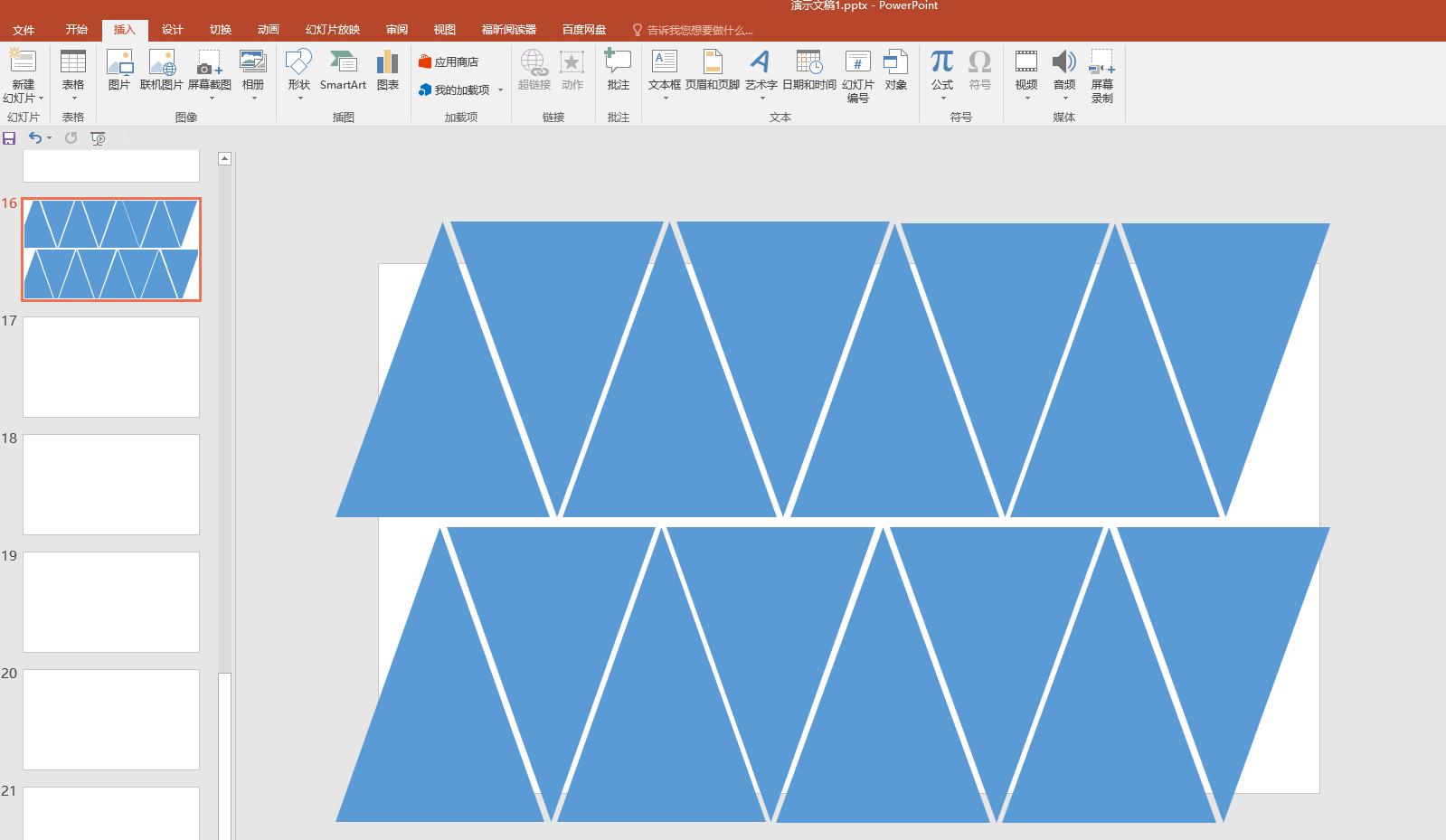Expand the 新建幻灯片 layout dropdown arrow

point(41,98)
